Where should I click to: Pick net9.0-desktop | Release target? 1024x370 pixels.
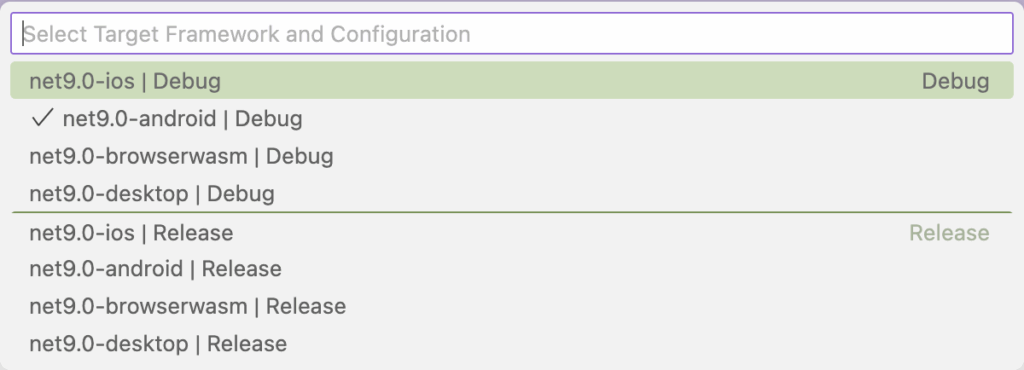point(512,344)
